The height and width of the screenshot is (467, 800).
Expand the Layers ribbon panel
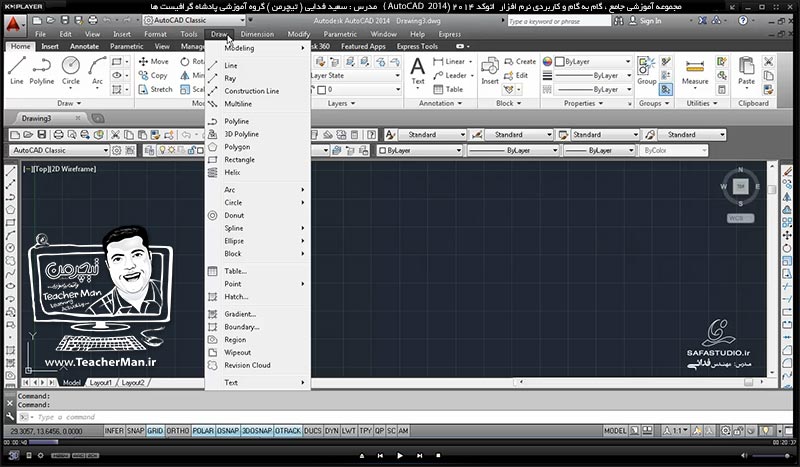pyautogui.click(x=341, y=103)
